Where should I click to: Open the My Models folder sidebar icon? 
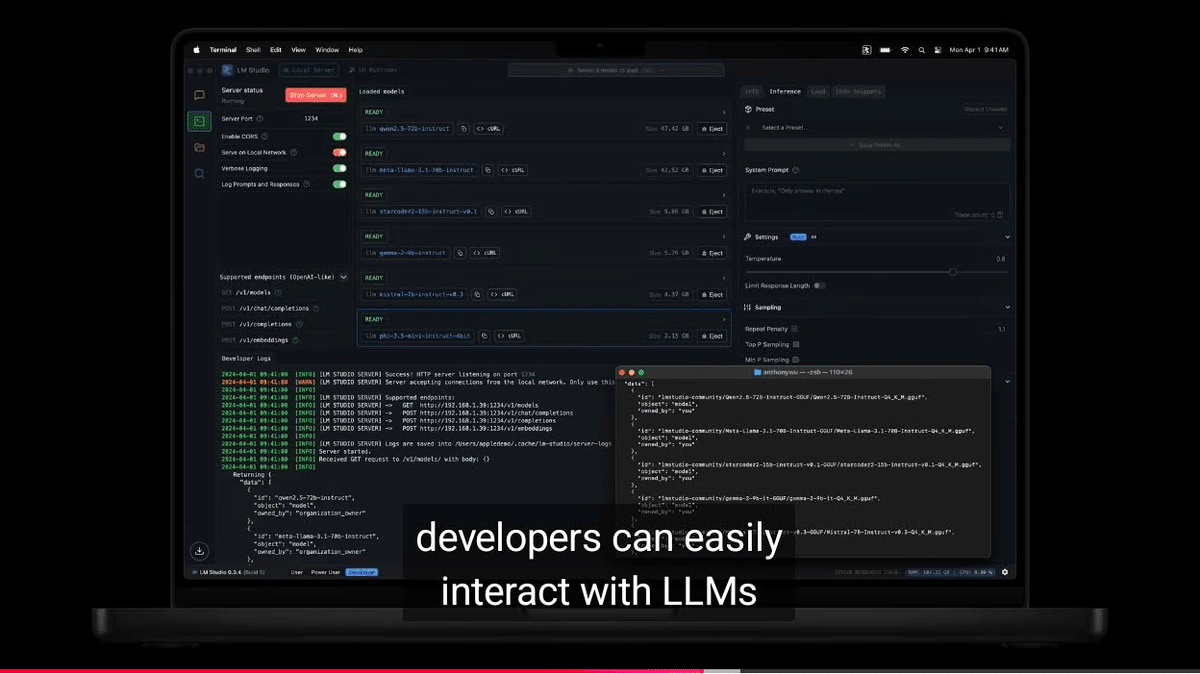(x=199, y=147)
